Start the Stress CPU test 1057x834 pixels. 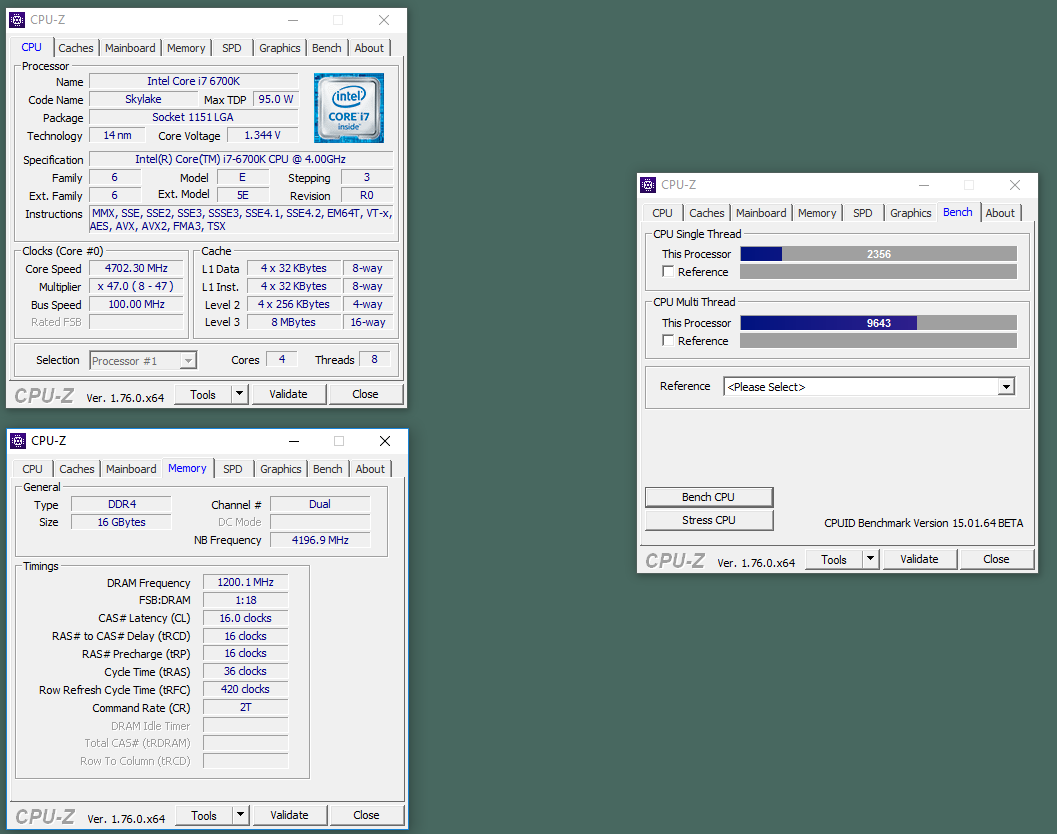708,520
